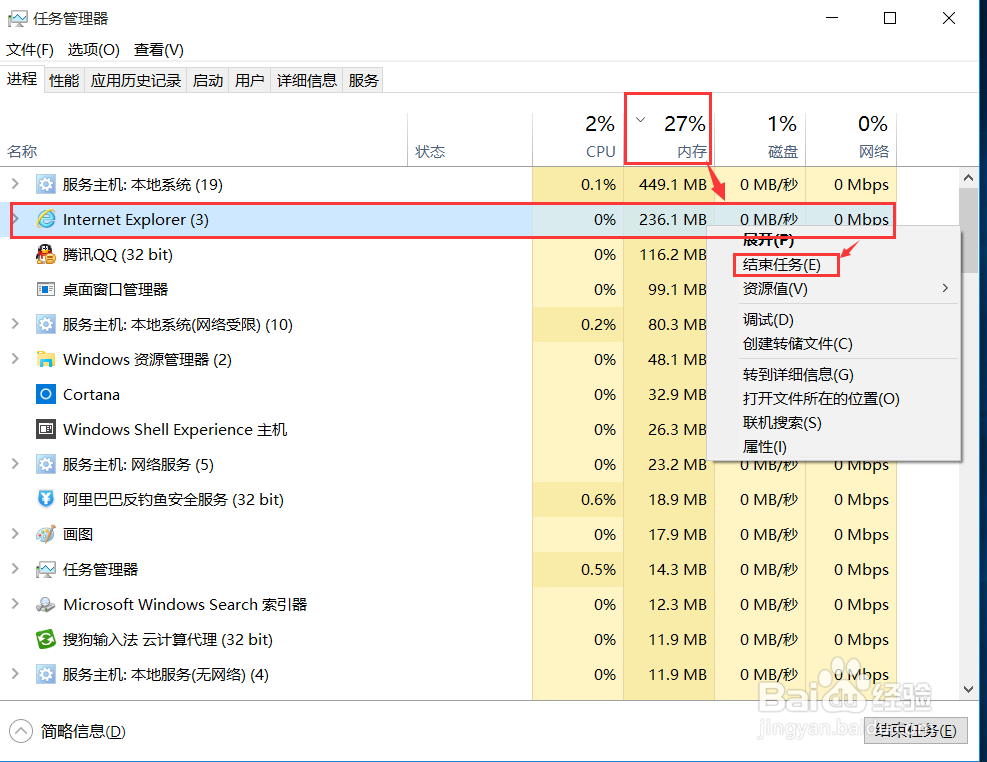Image resolution: width=987 pixels, height=762 pixels.
Task: Open the 文件(F) menu
Action: coord(30,50)
